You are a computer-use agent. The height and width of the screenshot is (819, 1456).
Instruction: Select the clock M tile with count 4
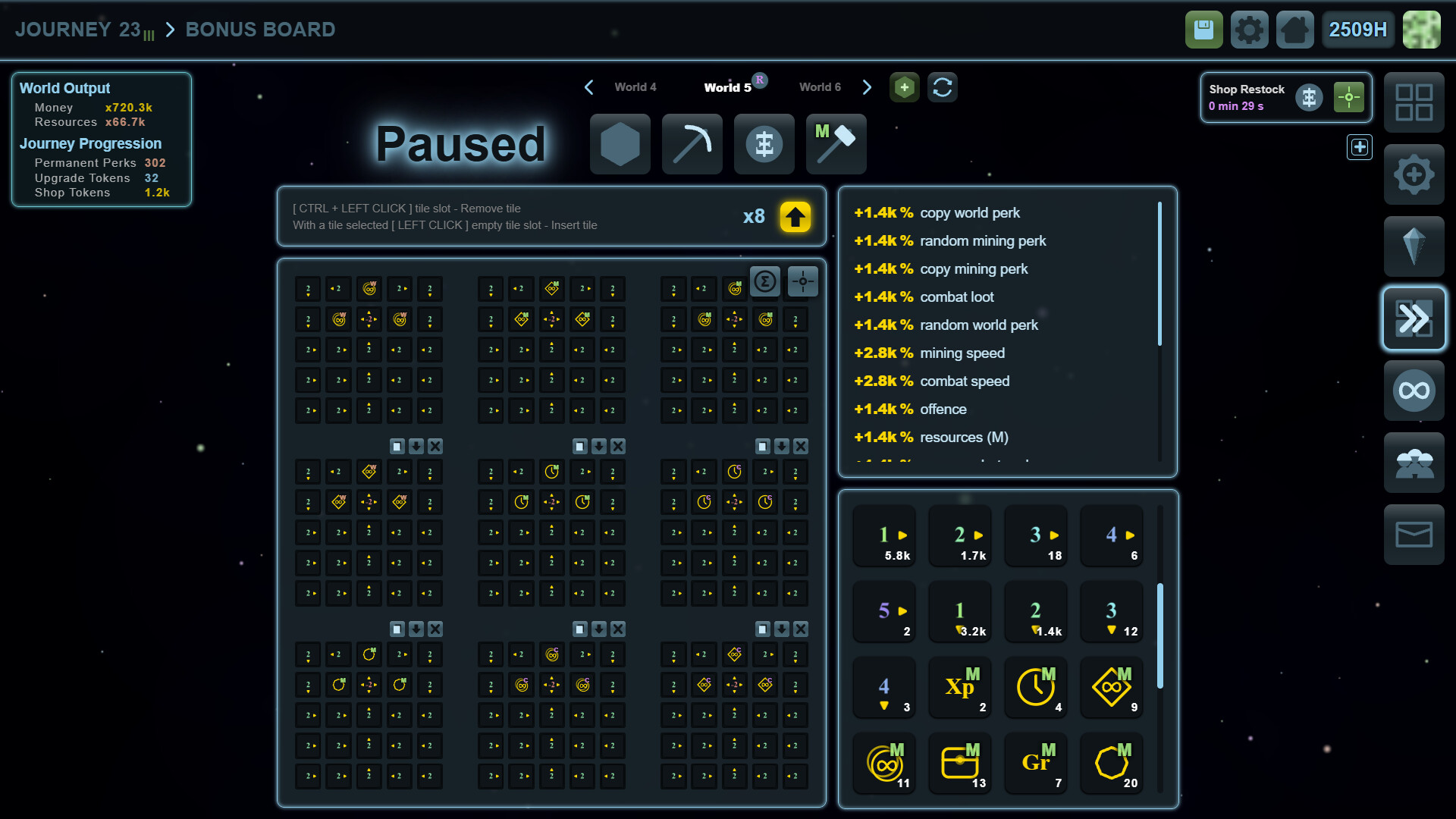point(1036,688)
